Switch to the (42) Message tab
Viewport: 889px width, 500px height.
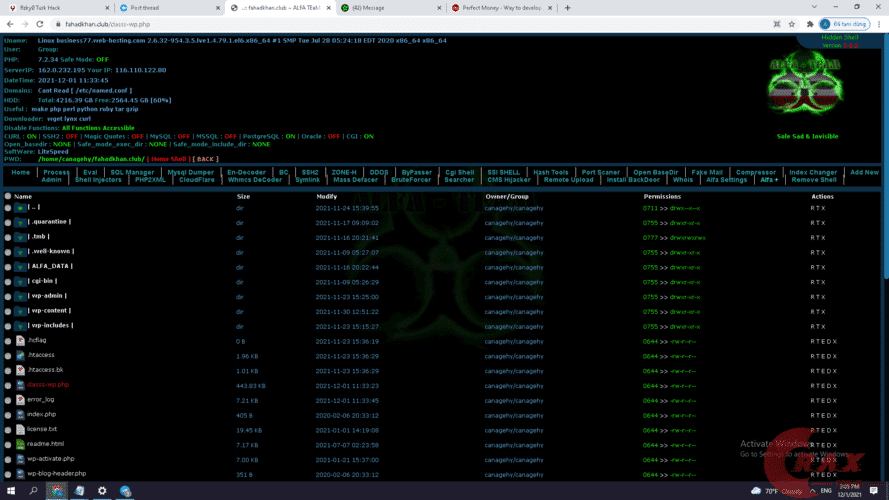[x=391, y=8]
